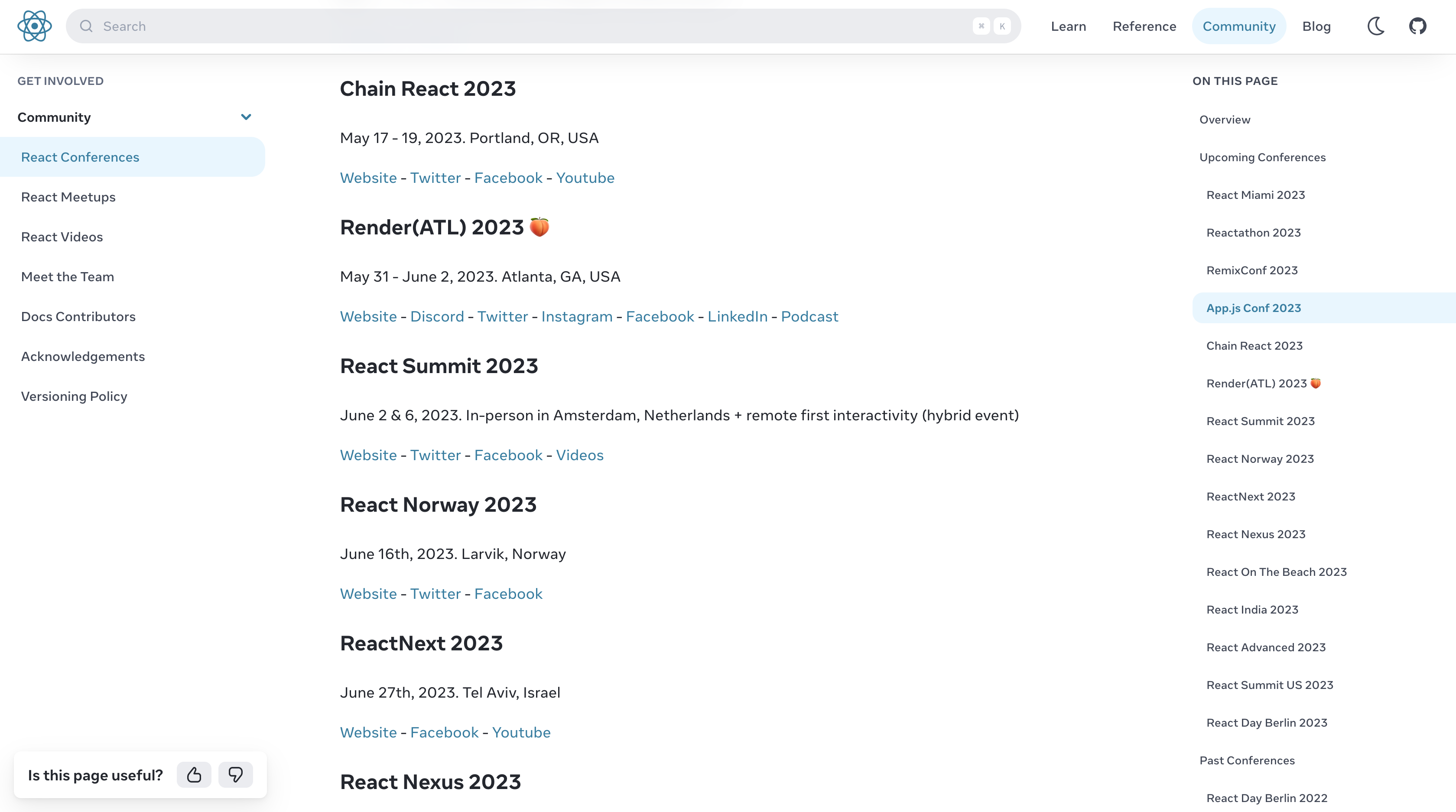
Task: Jump to React Nexus 2023 in contents
Action: (1255, 535)
